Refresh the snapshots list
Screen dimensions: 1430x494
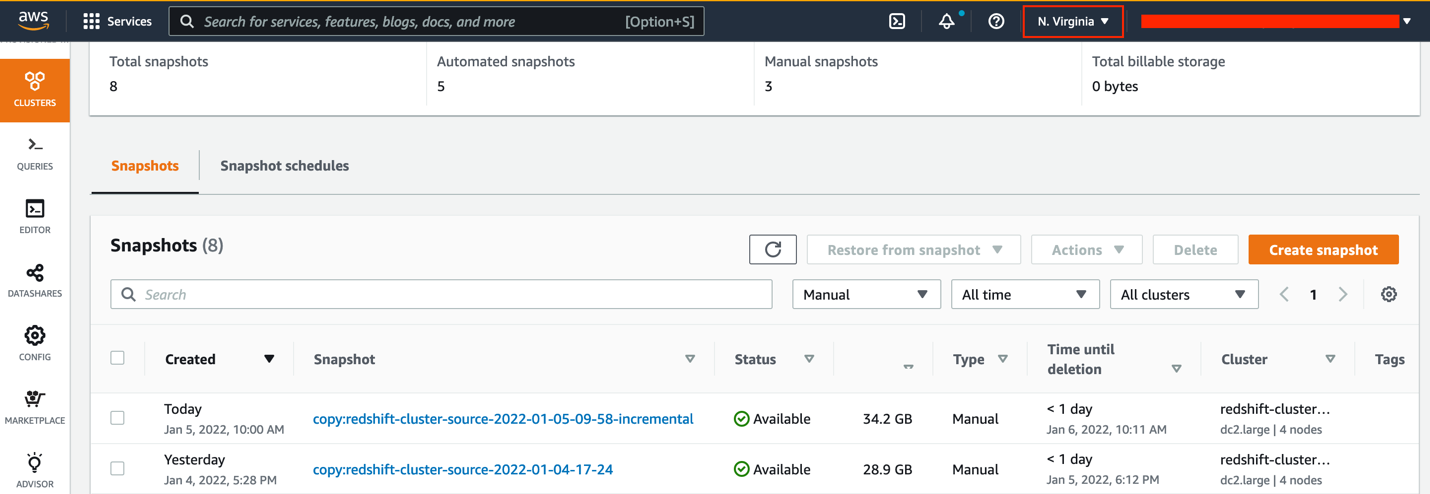(773, 250)
